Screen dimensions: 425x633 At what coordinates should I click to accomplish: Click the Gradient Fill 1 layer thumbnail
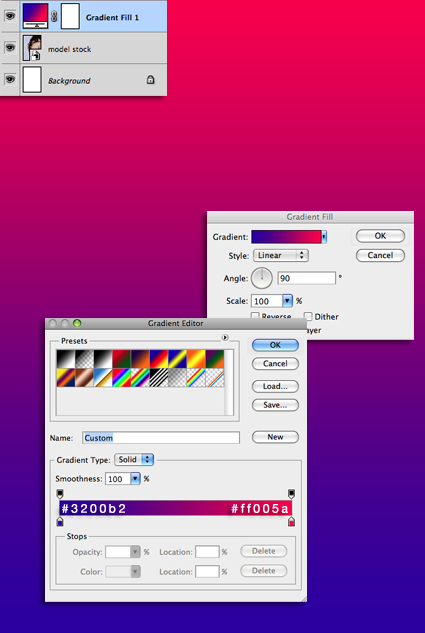tap(36, 17)
